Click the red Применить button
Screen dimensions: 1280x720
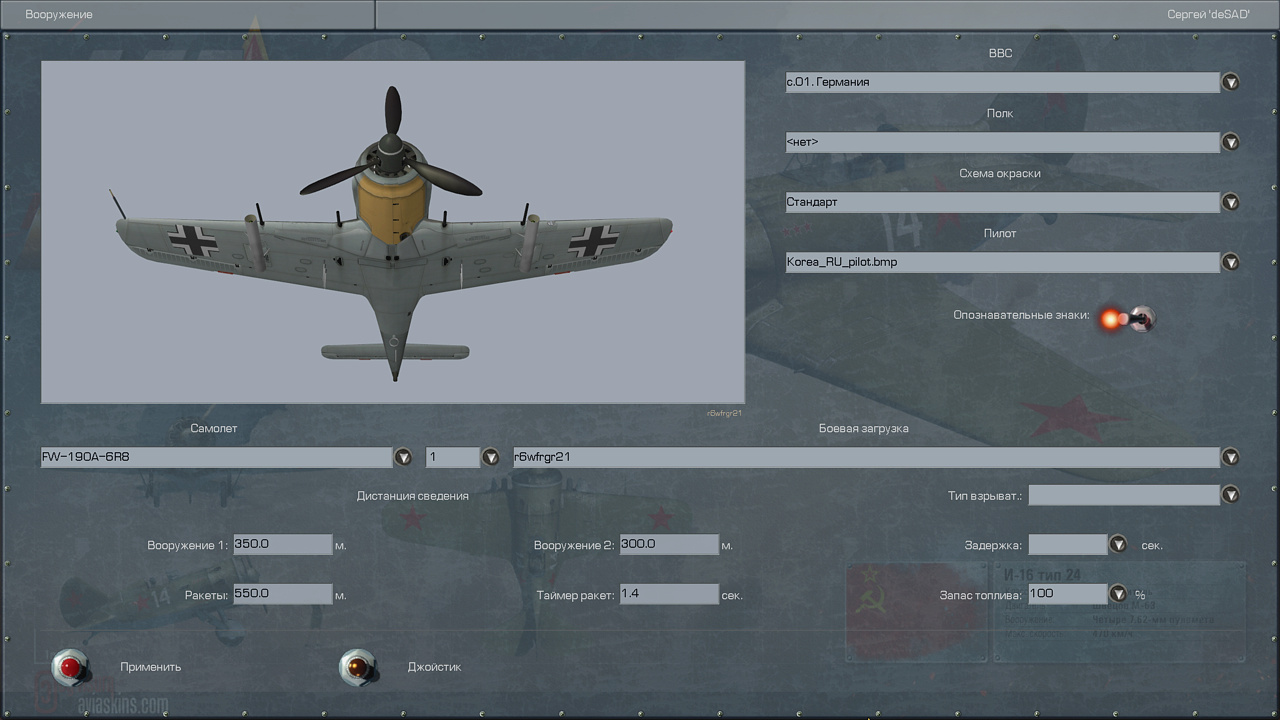(x=70, y=667)
